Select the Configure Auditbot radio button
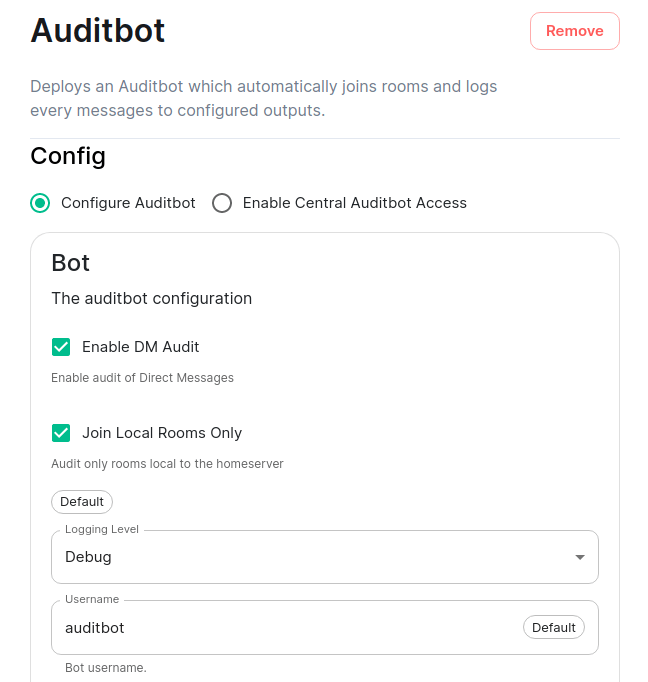Screen dimensions: 648x682 tap(40, 203)
